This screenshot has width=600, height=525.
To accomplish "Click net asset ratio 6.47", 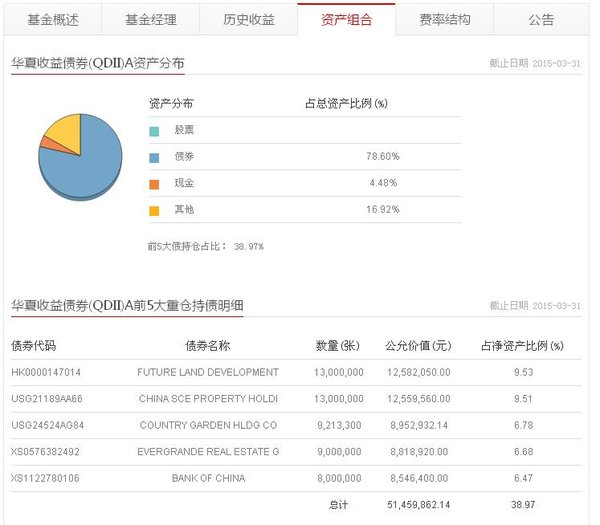I will (x=523, y=478).
